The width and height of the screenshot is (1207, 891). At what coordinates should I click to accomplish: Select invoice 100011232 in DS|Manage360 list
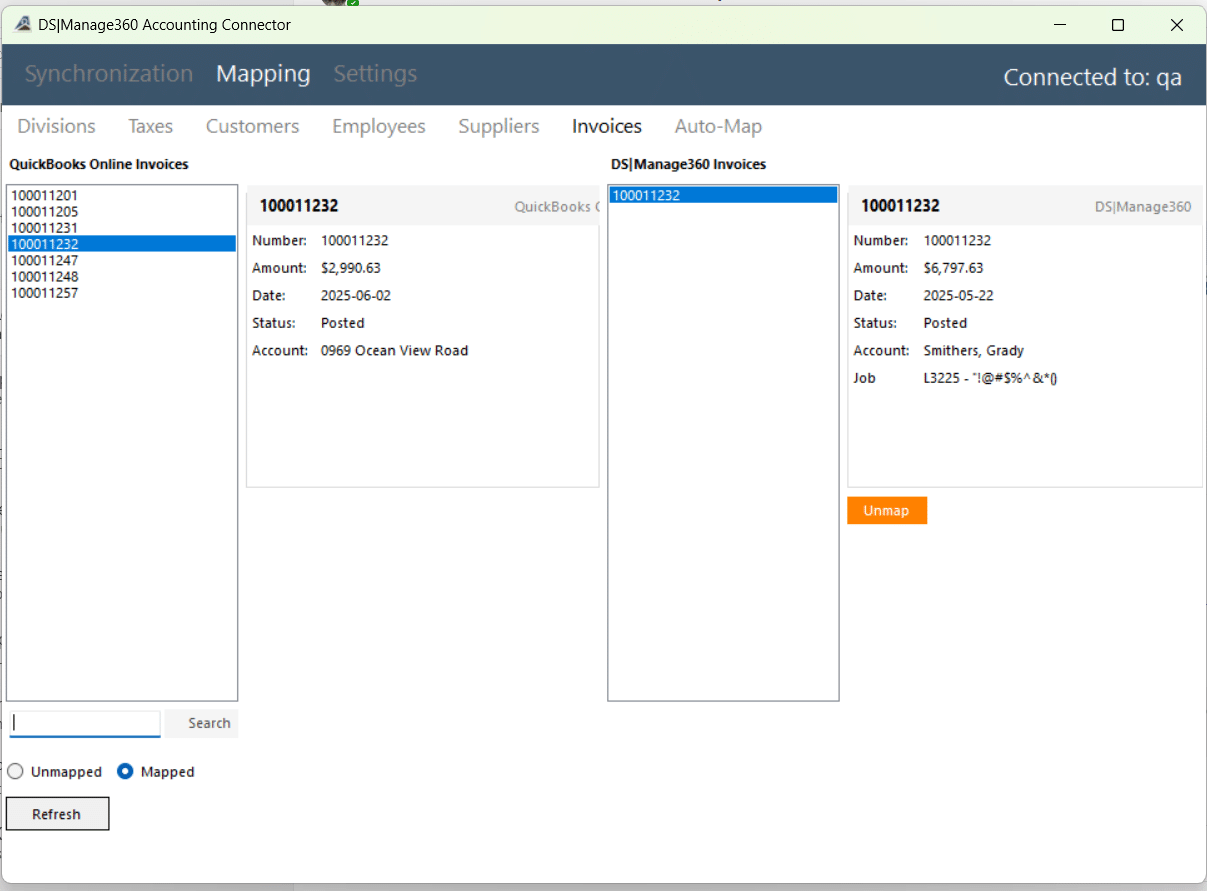(646, 196)
